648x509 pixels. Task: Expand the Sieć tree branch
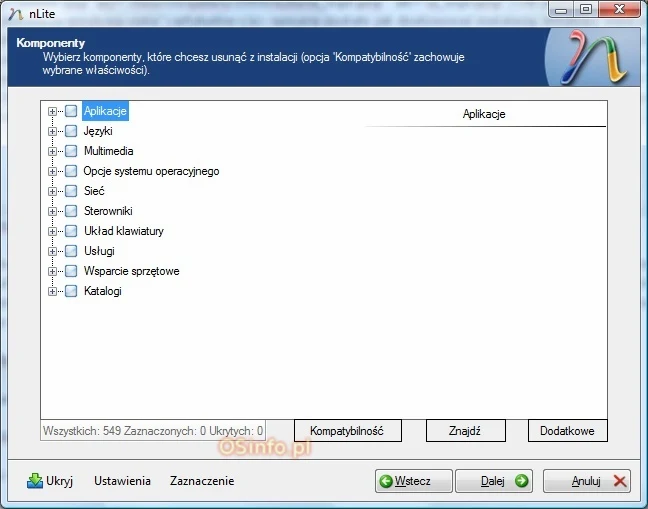click(x=53, y=191)
